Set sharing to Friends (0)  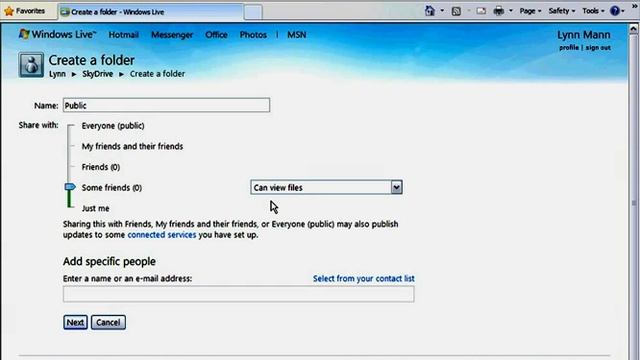click(101, 167)
